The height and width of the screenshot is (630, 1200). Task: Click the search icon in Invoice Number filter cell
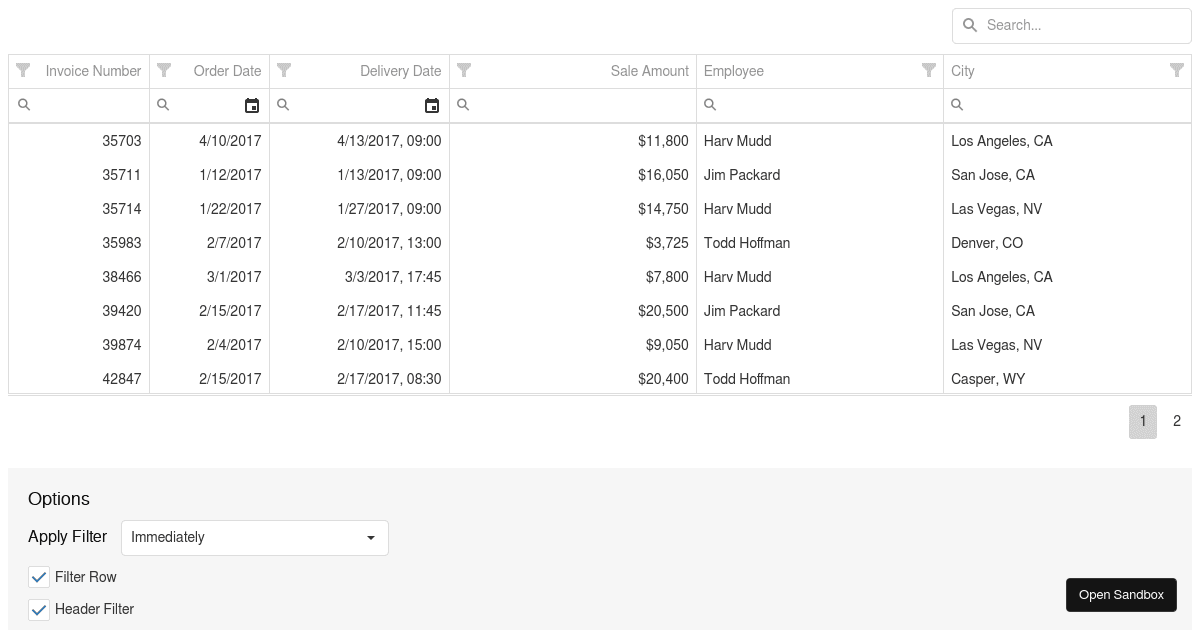tap(24, 104)
